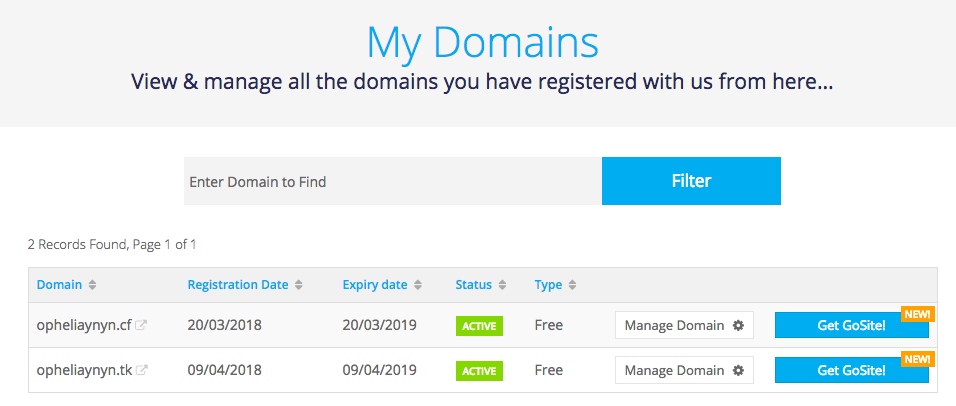Image resolution: width=956 pixels, height=406 pixels.
Task: Click NEW! badge on opheliaynyn.cf GoSite button
Action: [918, 315]
